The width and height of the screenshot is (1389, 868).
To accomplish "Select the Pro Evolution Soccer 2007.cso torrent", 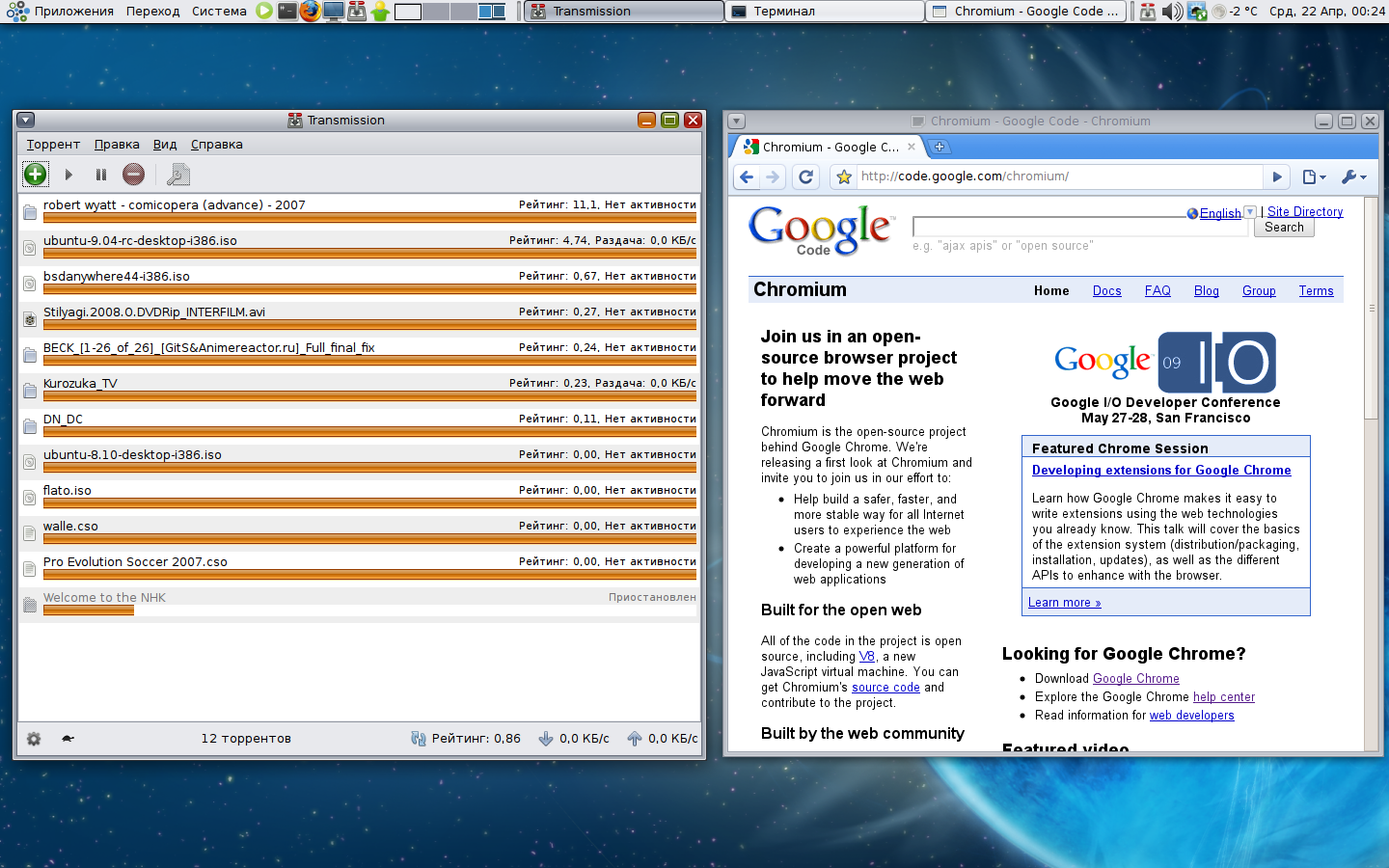I will (360, 568).
